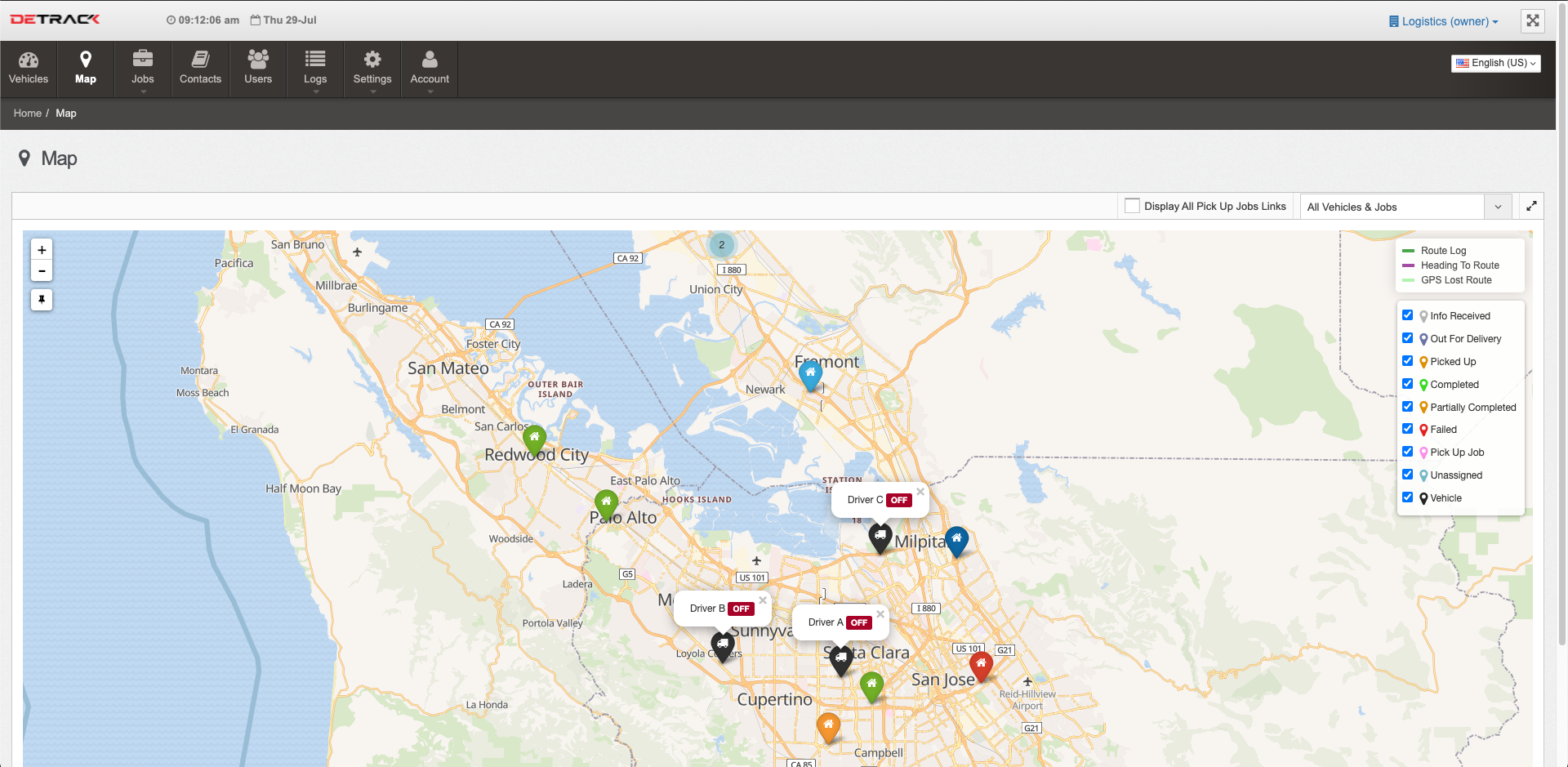Viewport: 1568px width, 767px height.
Task: Close the Driver B popup
Action: coord(763,600)
